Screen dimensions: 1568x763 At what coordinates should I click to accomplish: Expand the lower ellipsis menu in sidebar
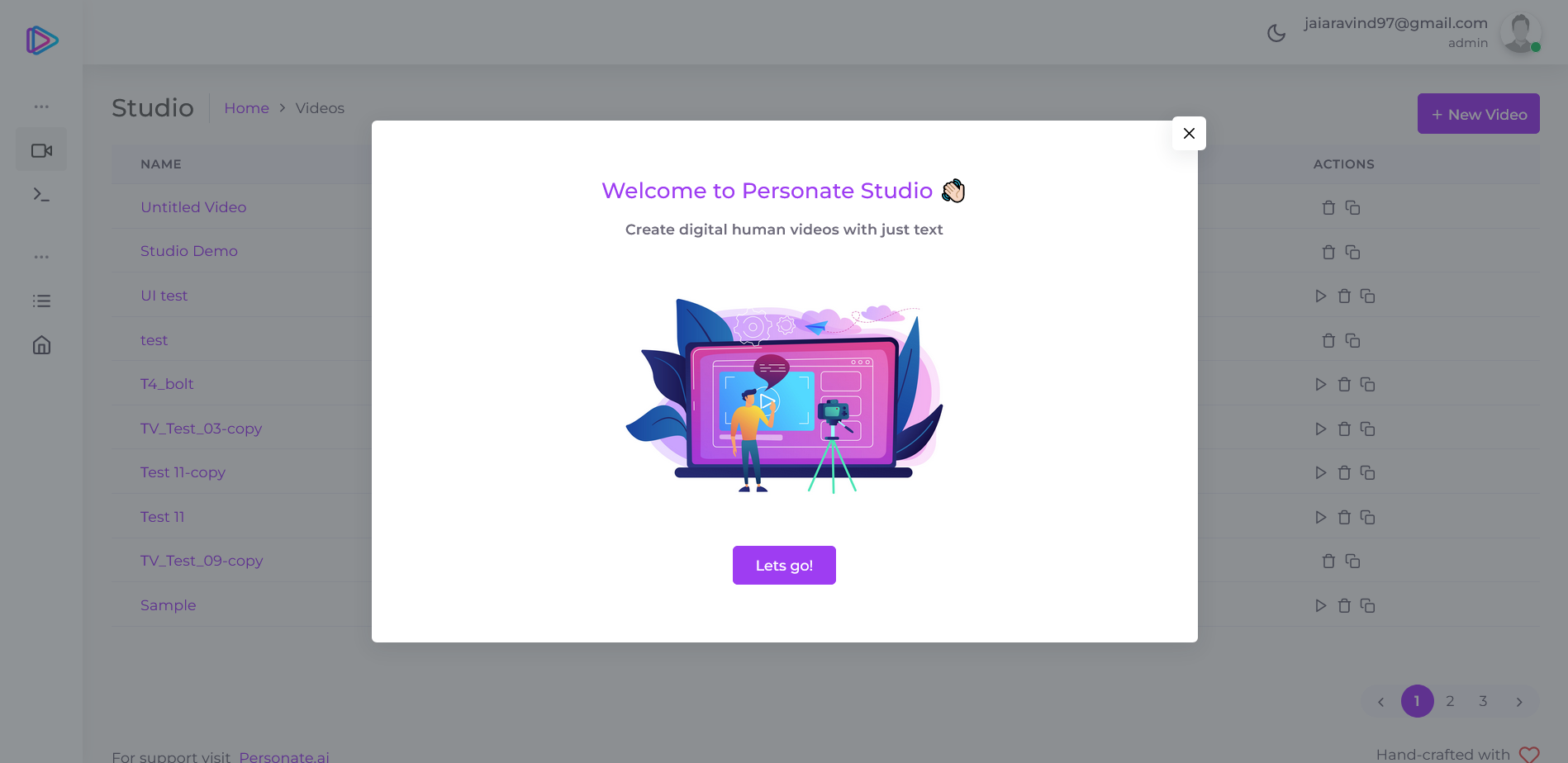(41, 256)
